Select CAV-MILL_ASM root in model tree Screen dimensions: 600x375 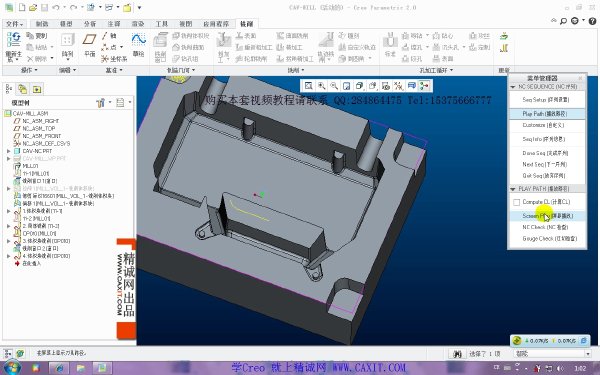tap(26, 114)
